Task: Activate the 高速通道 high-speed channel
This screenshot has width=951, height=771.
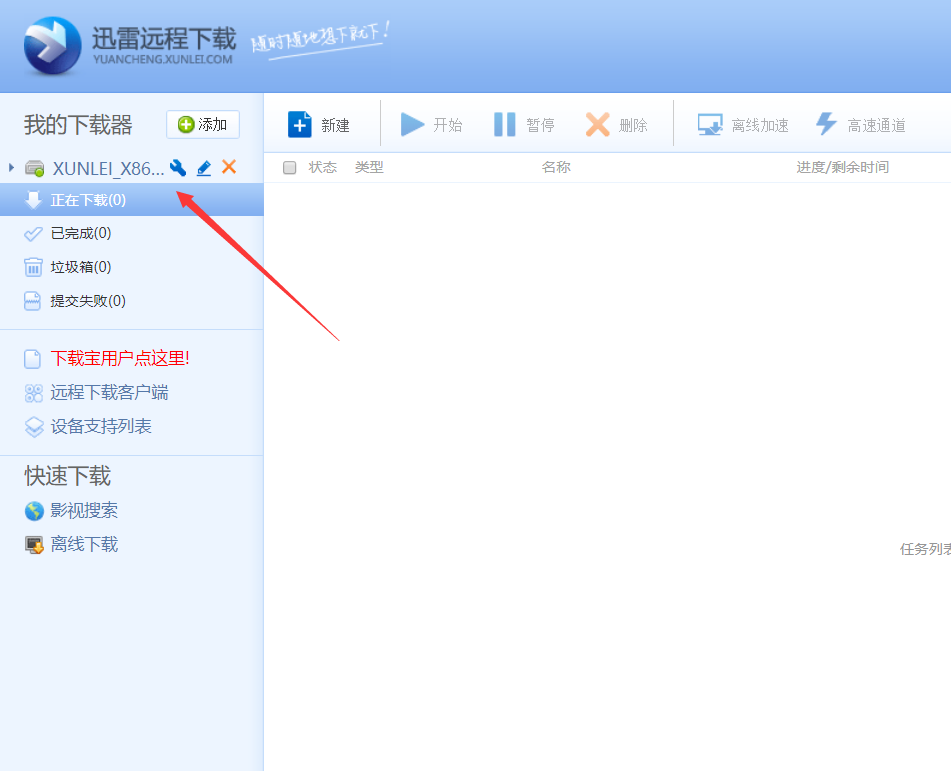Action: coord(861,125)
